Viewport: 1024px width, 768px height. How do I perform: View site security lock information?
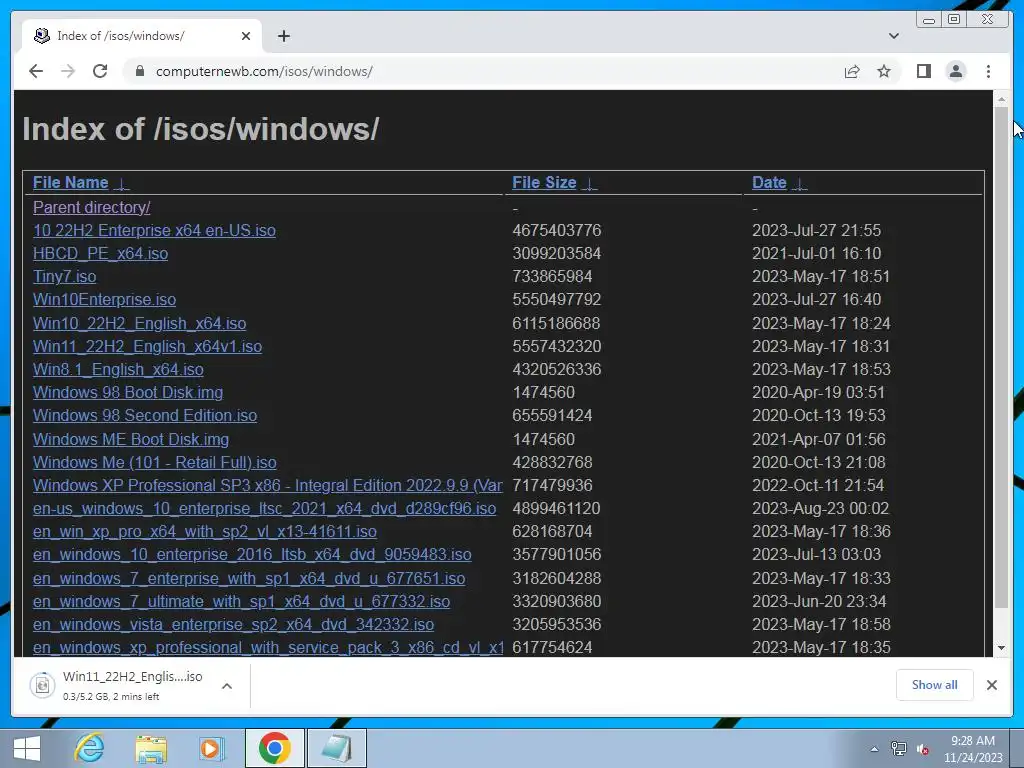tap(140, 71)
